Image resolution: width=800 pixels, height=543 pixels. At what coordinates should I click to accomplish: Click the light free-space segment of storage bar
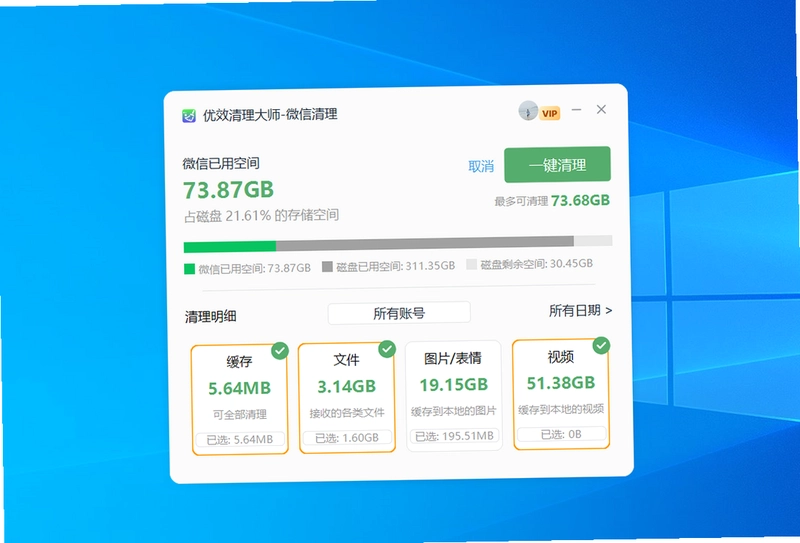point(593,240)
